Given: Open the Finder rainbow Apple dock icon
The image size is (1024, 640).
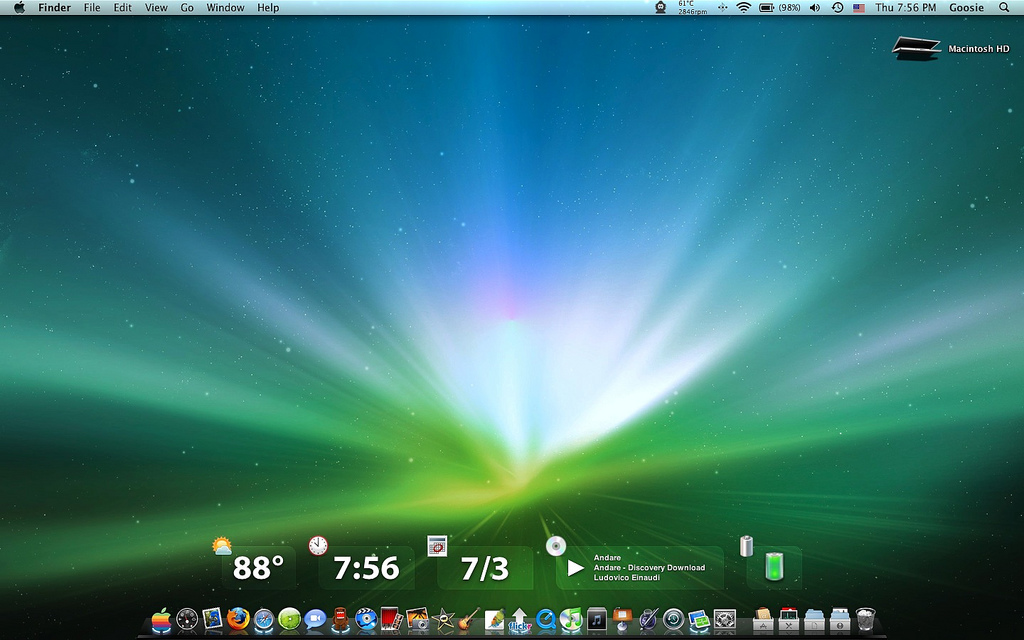Looking at the screenshot, I should [161, 619].
